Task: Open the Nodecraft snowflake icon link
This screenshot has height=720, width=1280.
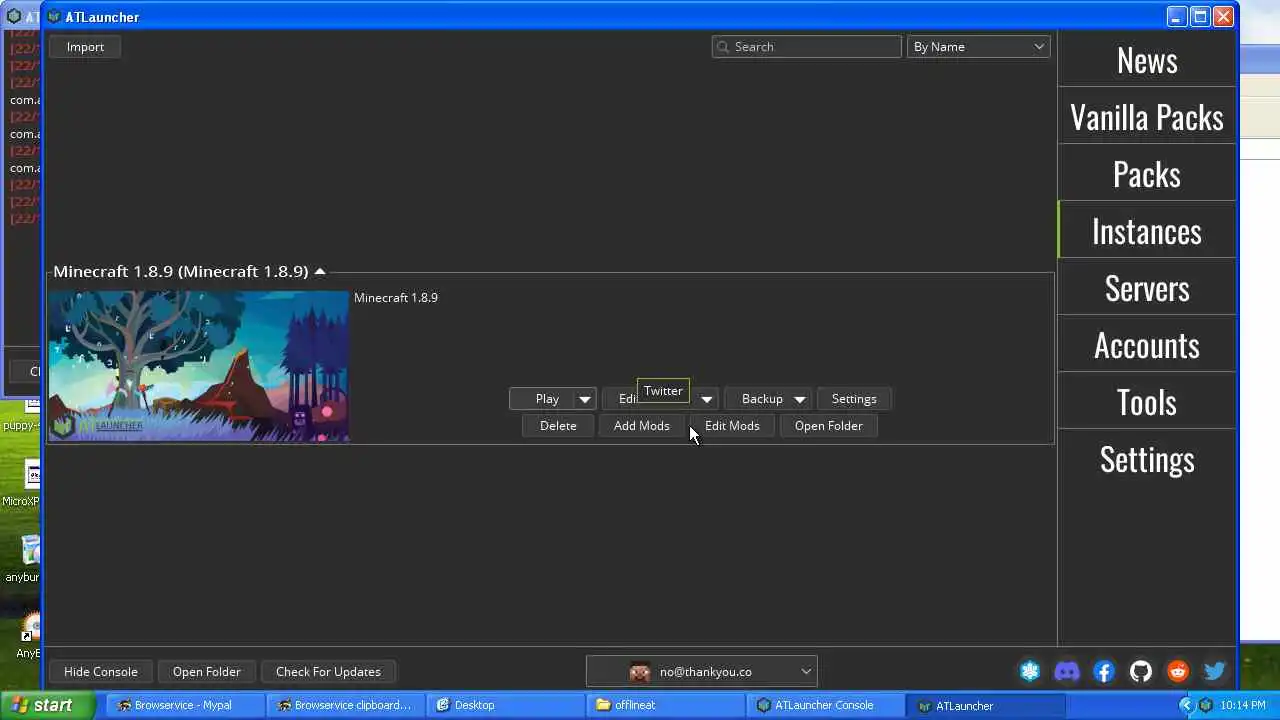Action: pos(1030,672)
